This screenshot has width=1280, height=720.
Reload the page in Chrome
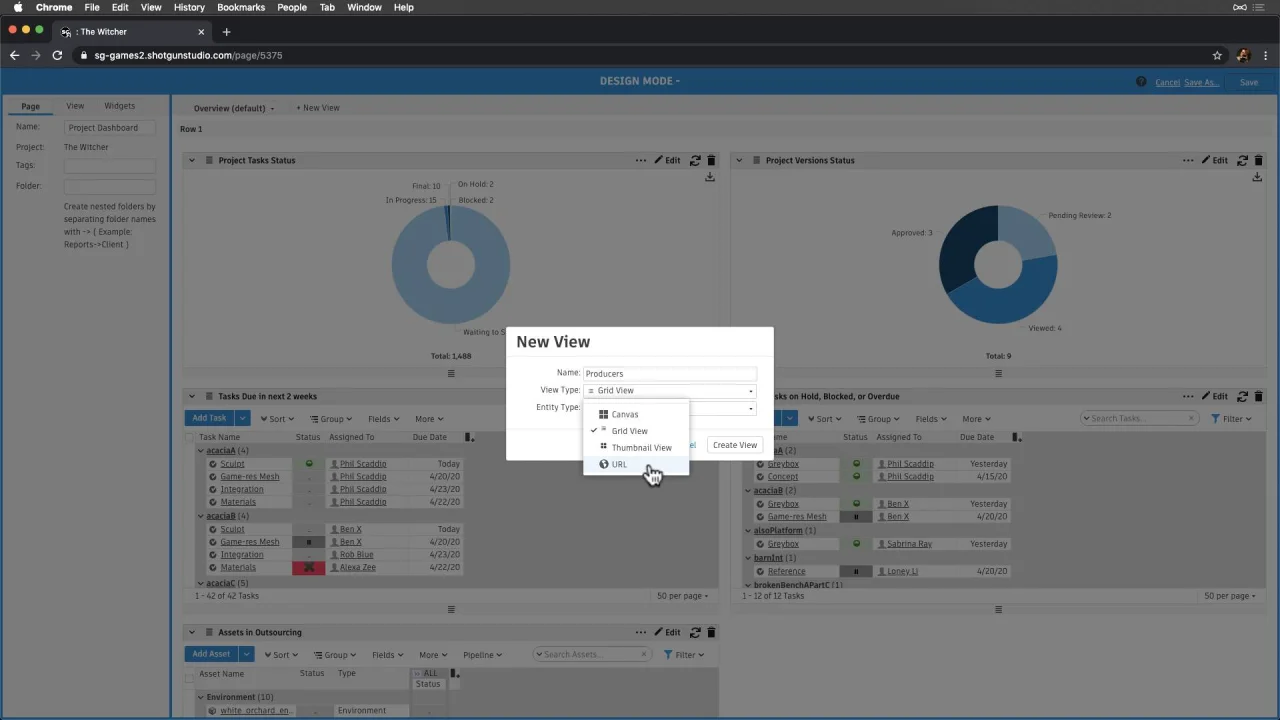[x=57, y=55]
